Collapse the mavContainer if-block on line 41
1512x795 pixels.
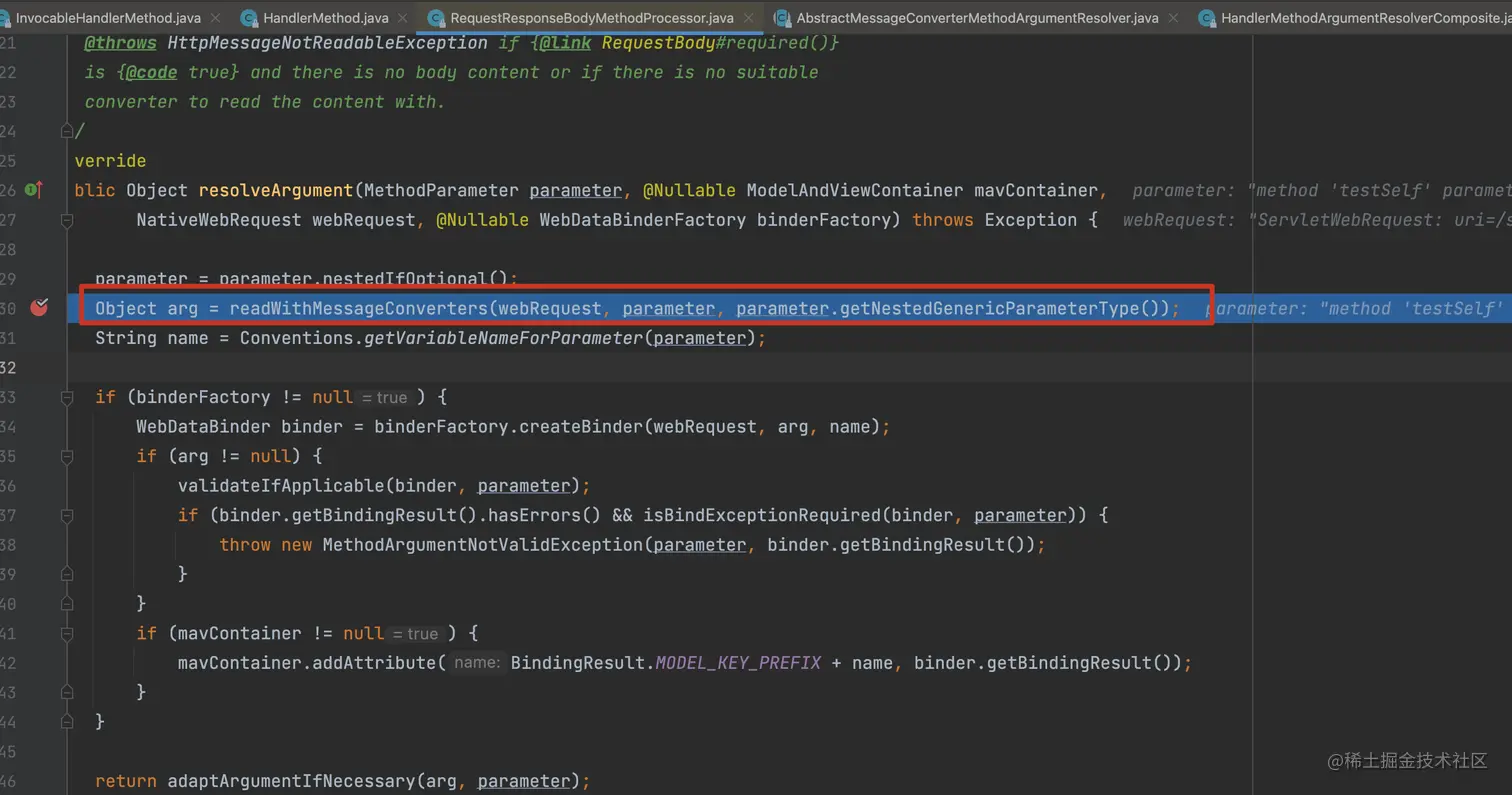tap(67, 633)
